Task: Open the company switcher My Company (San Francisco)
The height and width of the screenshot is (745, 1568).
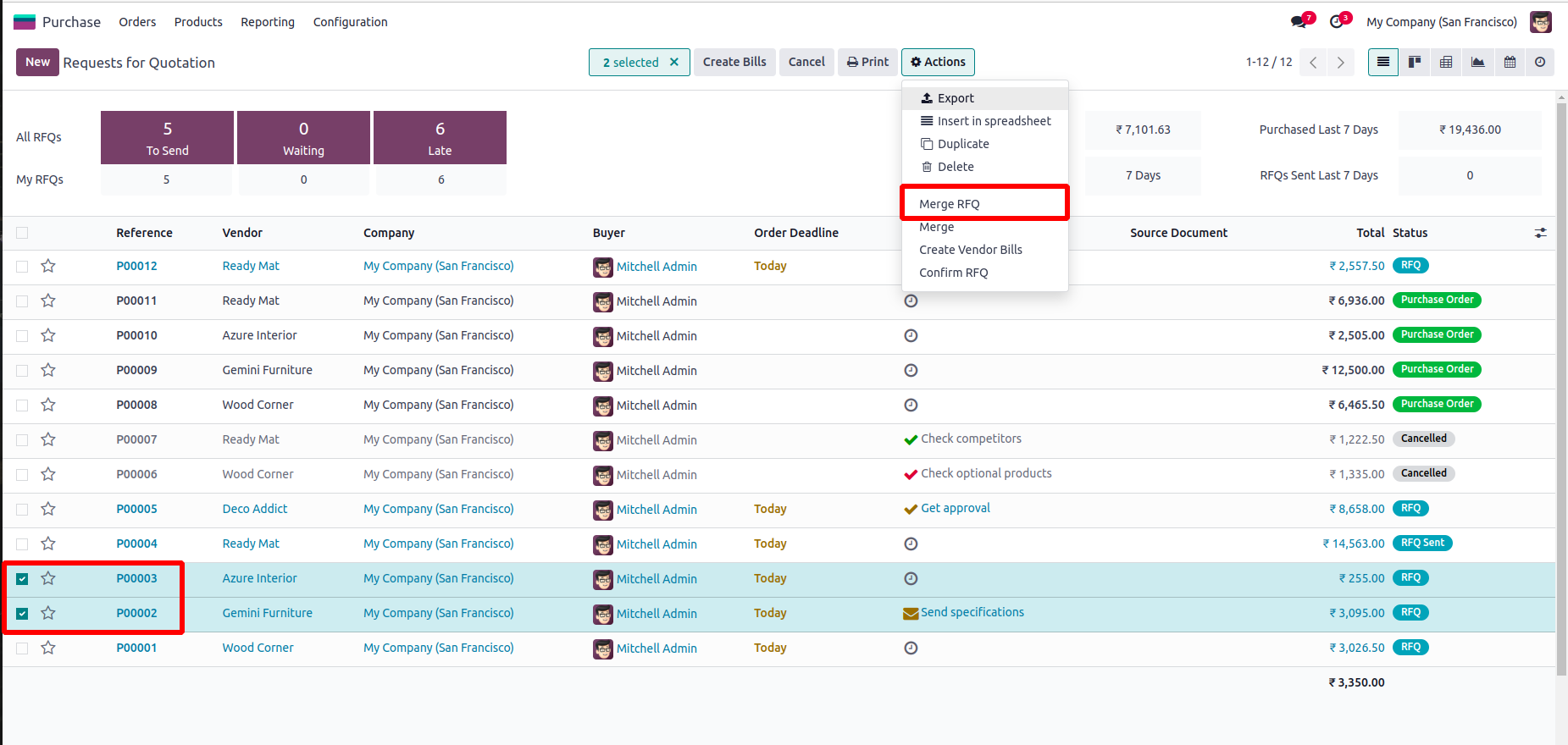Action: pyautogui.click(x=1441, y=22)
